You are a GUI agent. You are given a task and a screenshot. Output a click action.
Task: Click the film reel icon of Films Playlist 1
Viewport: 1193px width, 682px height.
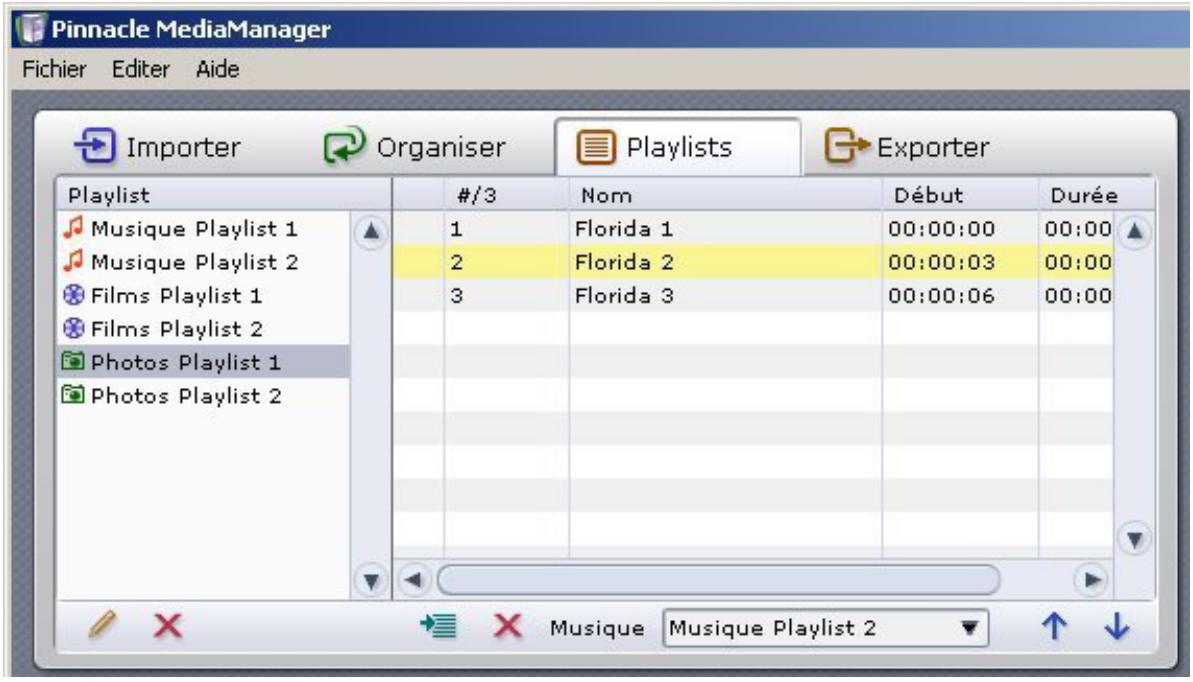click(x=73, y=295)
